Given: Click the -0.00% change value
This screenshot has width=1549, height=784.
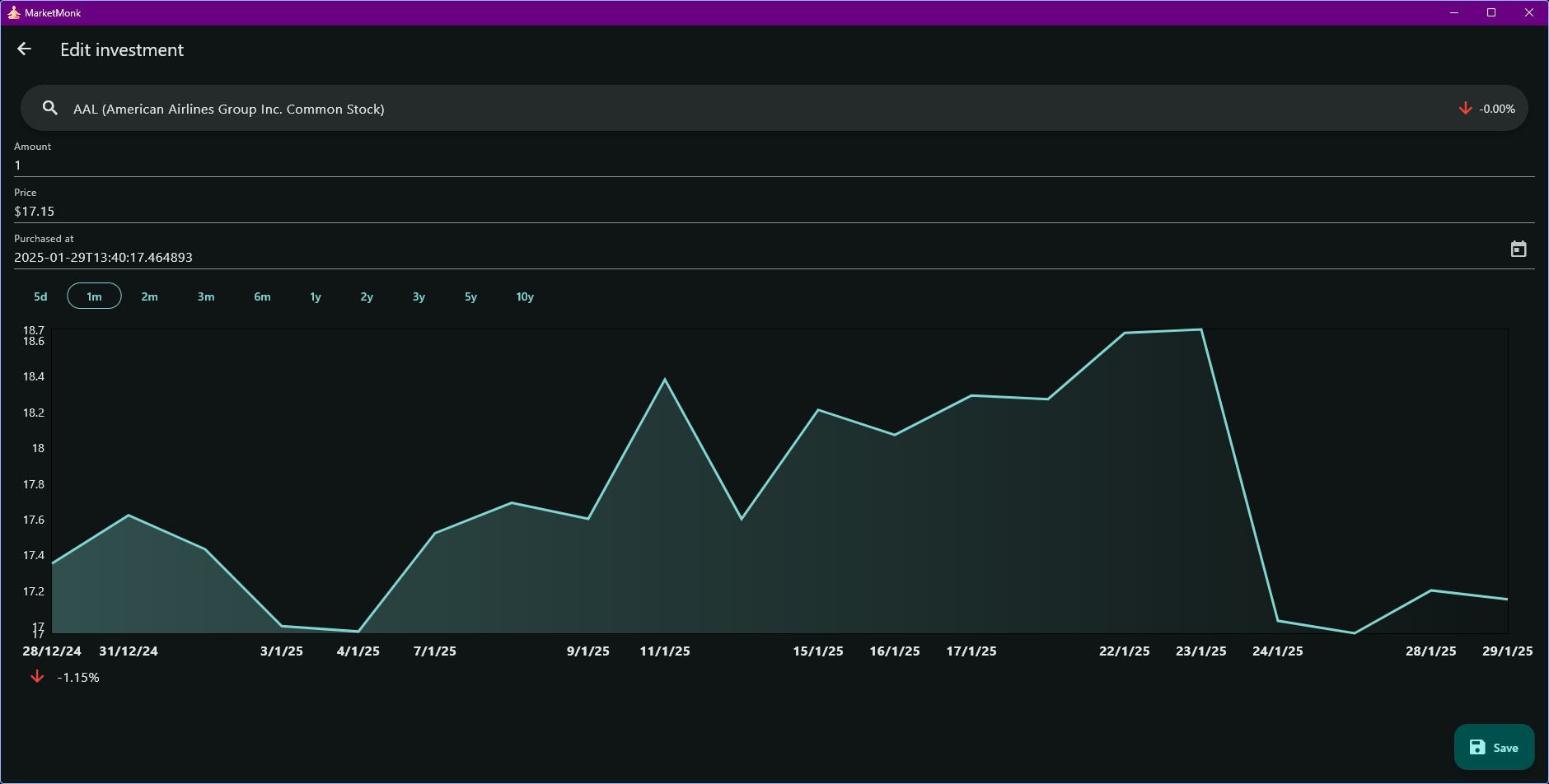Looking at the screenshot, I should [x=1497, y=109].
